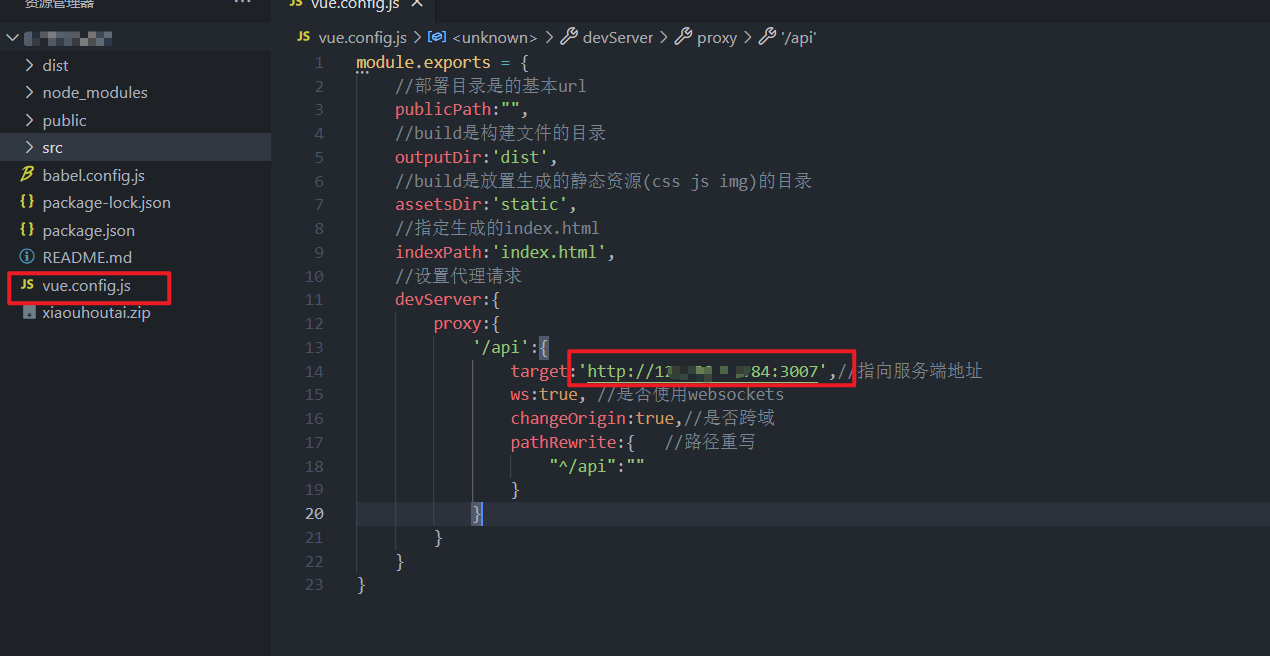Viewport: 1270px width, 656px height.
Task: Click line number 23 in the gutter
Action: tap(313, 584)
